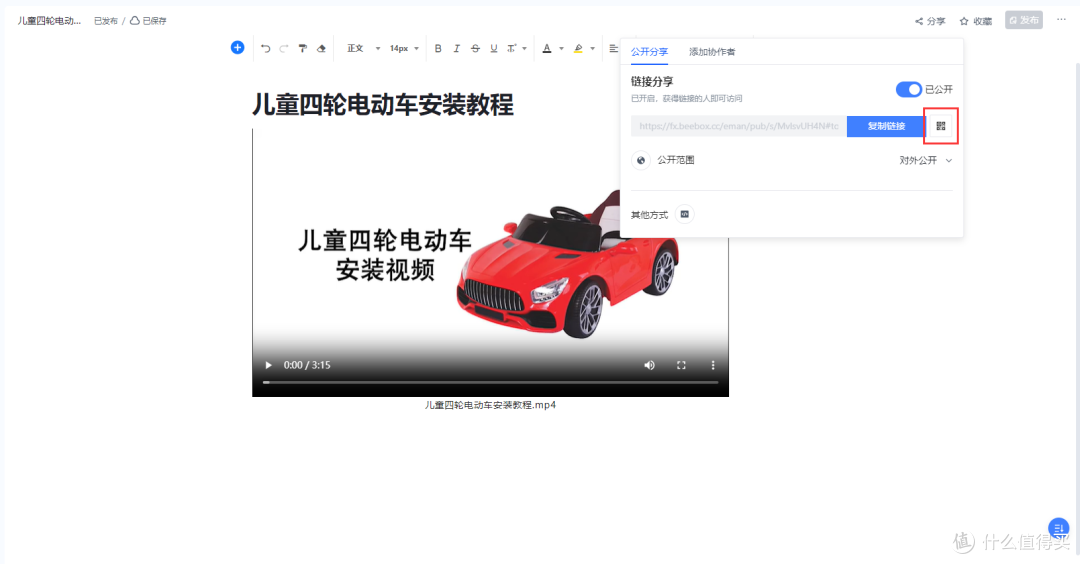Clear formatting with the eraser icon
The image size is (1080, 564).
click(321, 48)
